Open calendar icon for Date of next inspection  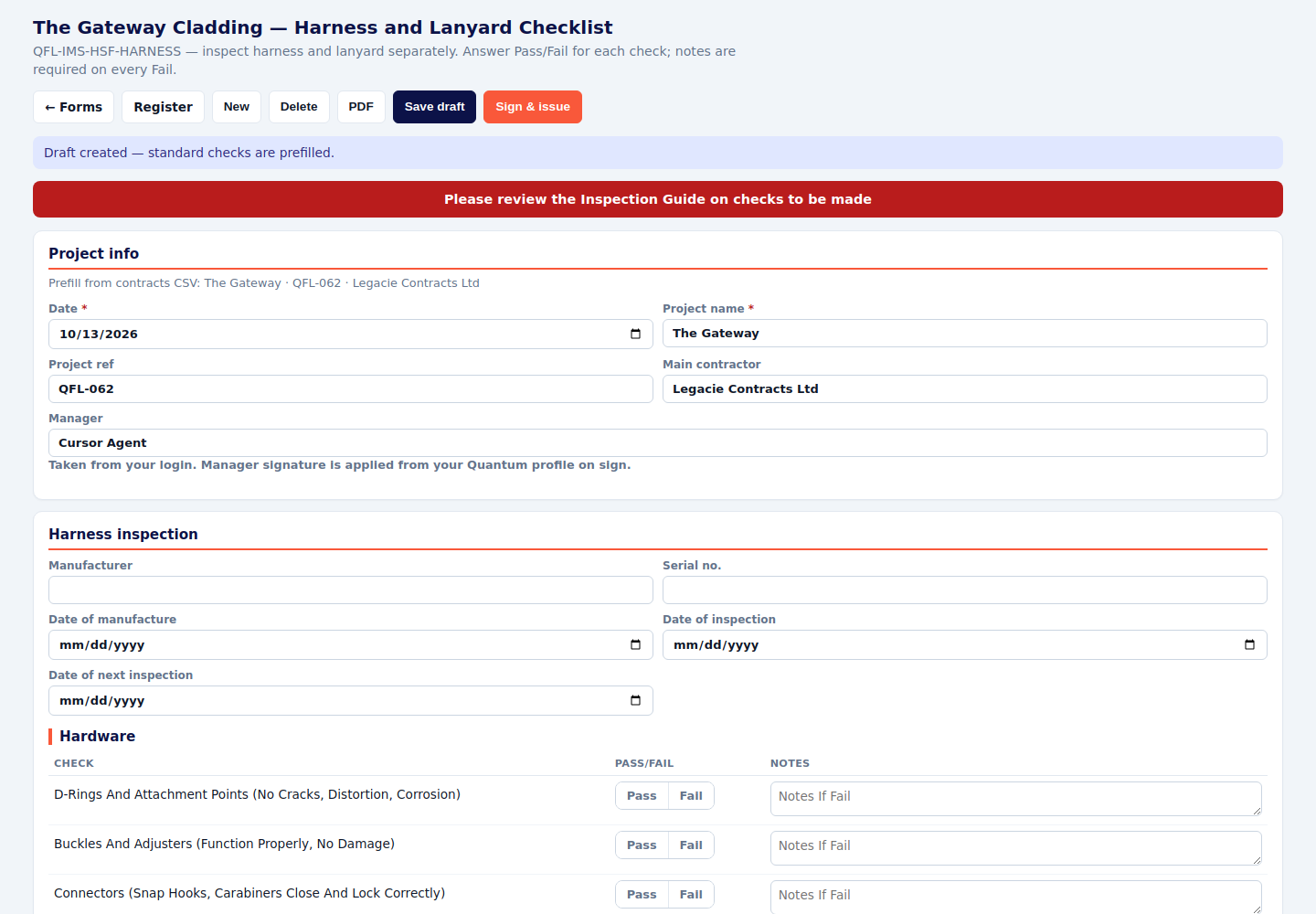[635, 700]
